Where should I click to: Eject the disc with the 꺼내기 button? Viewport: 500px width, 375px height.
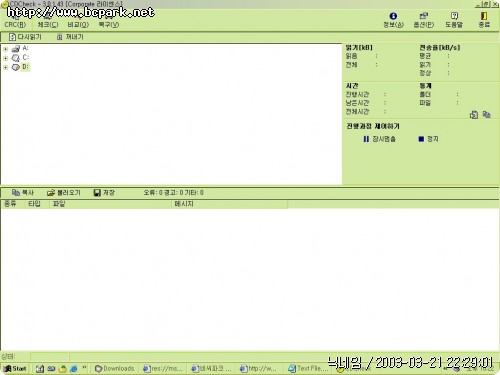pos(70,37)
